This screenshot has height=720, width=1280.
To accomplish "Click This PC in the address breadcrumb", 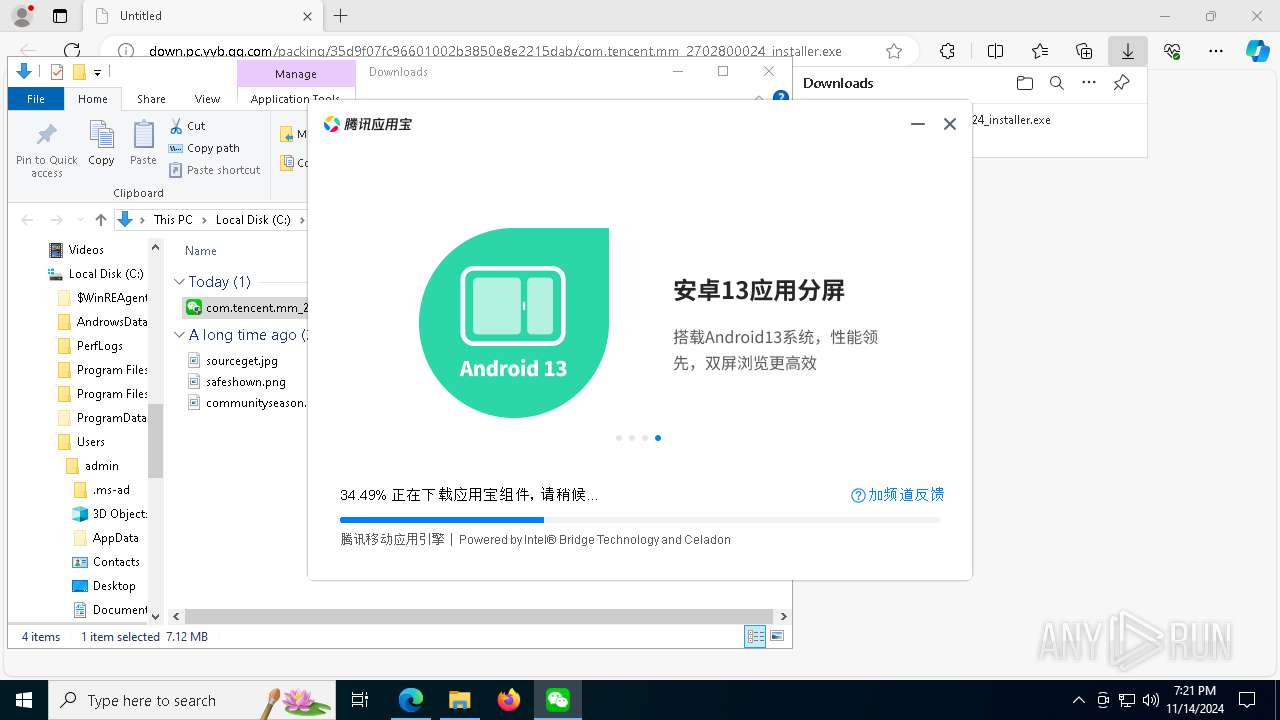I will [173, 220].
